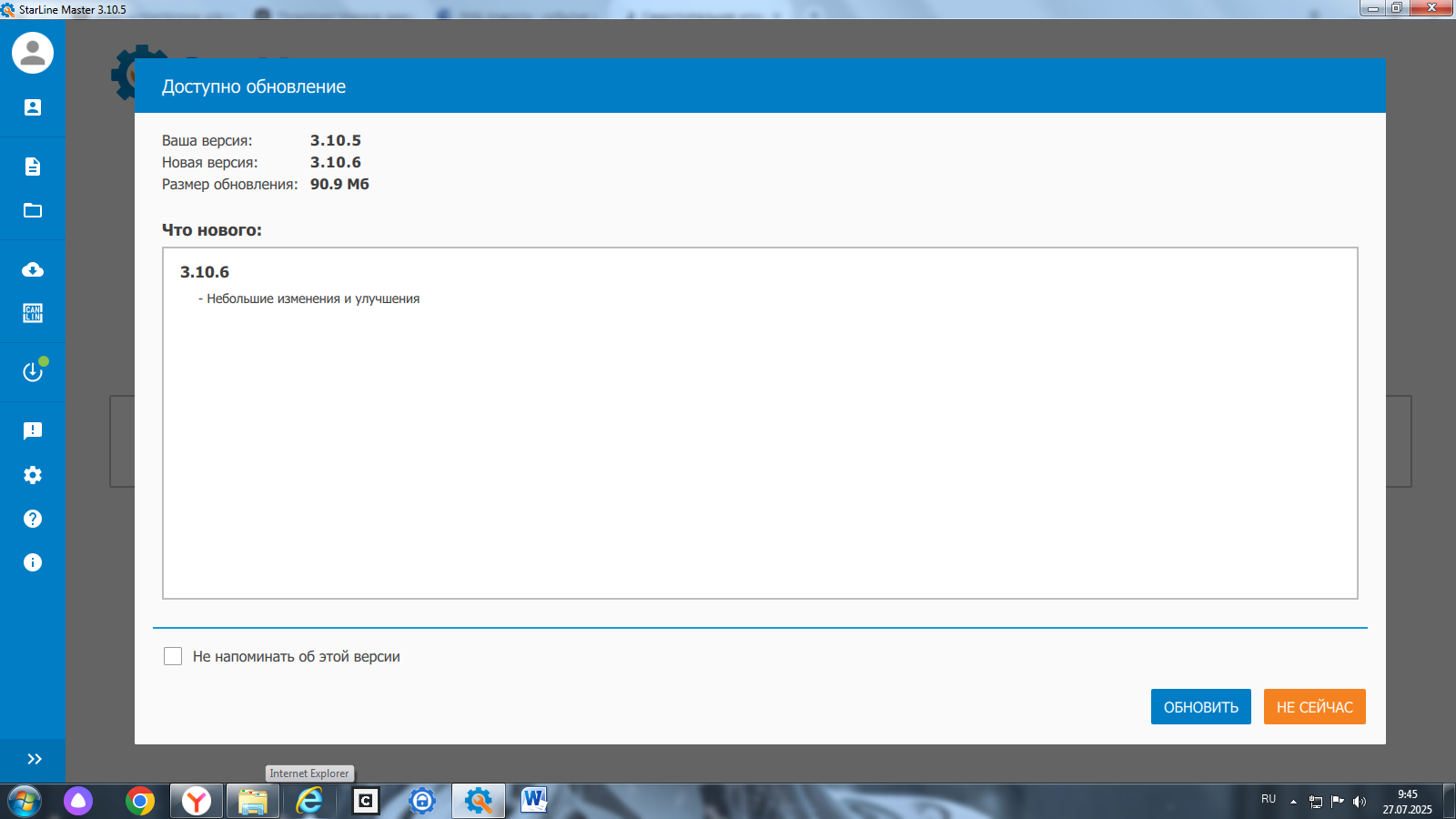
Task: Click the update size value 90.9 Мб
Action: click(x=339, y=184)
